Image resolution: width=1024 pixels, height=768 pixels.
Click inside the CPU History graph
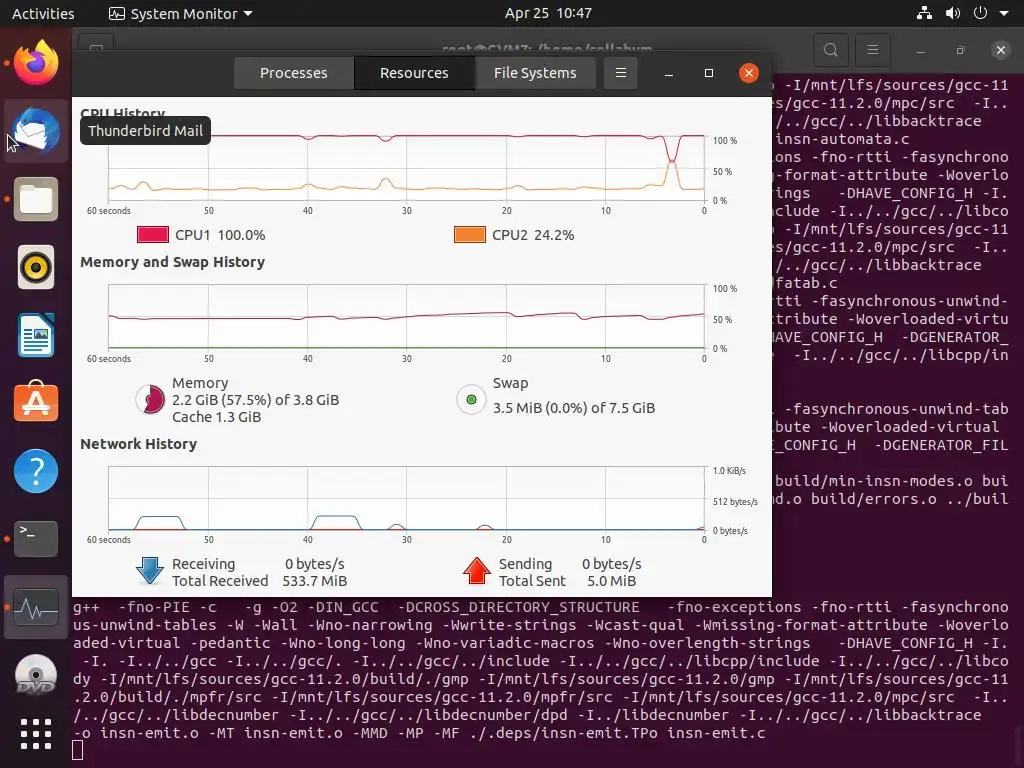pos(406,168)
